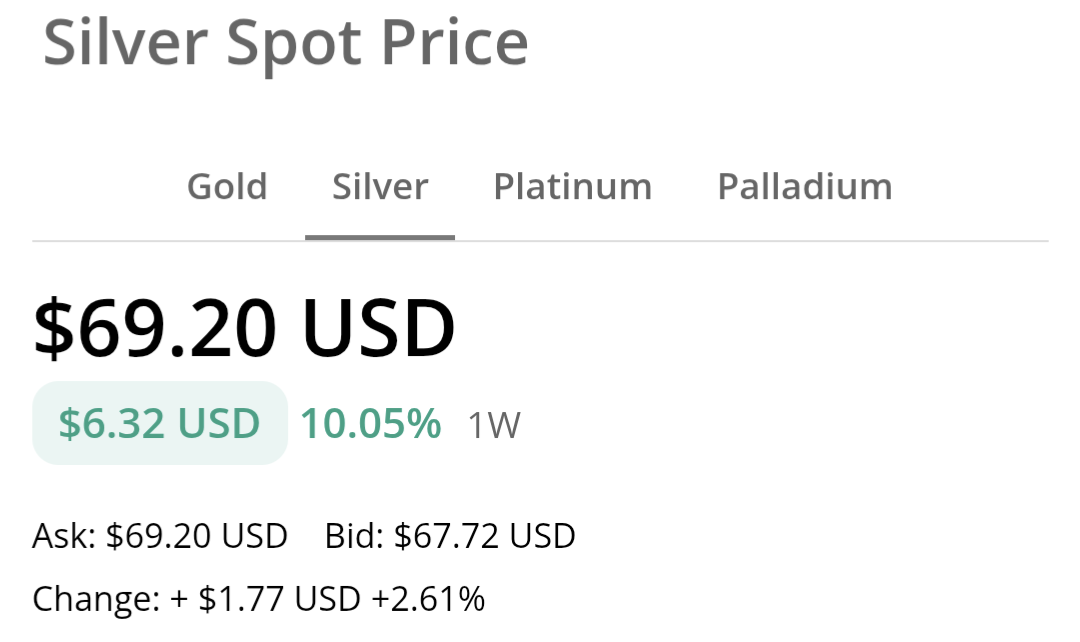Click the Ask label
Viewport: 1080px width, 642px height.
click(x=63, y=536)
